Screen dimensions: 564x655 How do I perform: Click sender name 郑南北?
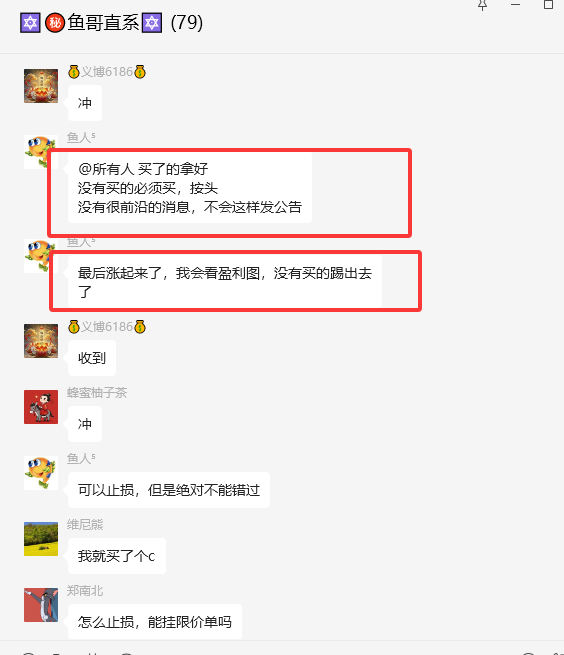85,591
